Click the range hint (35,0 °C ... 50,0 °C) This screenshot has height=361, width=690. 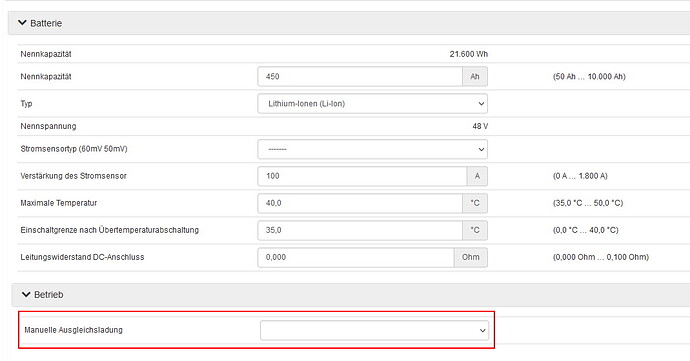click(x=588, y=203)
